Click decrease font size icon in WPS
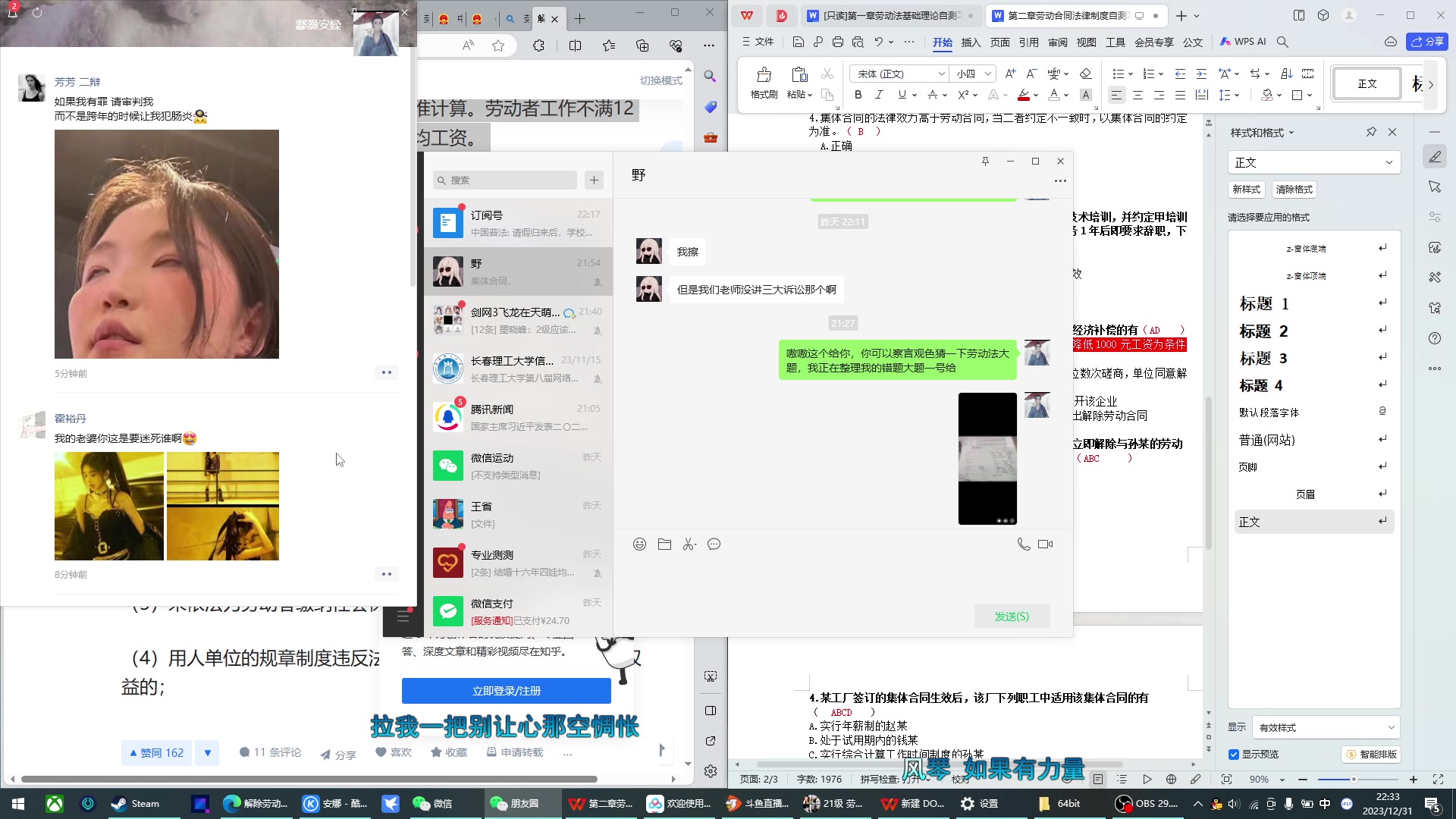The width and height of the screenshot is (1456, 819). 1031,74
